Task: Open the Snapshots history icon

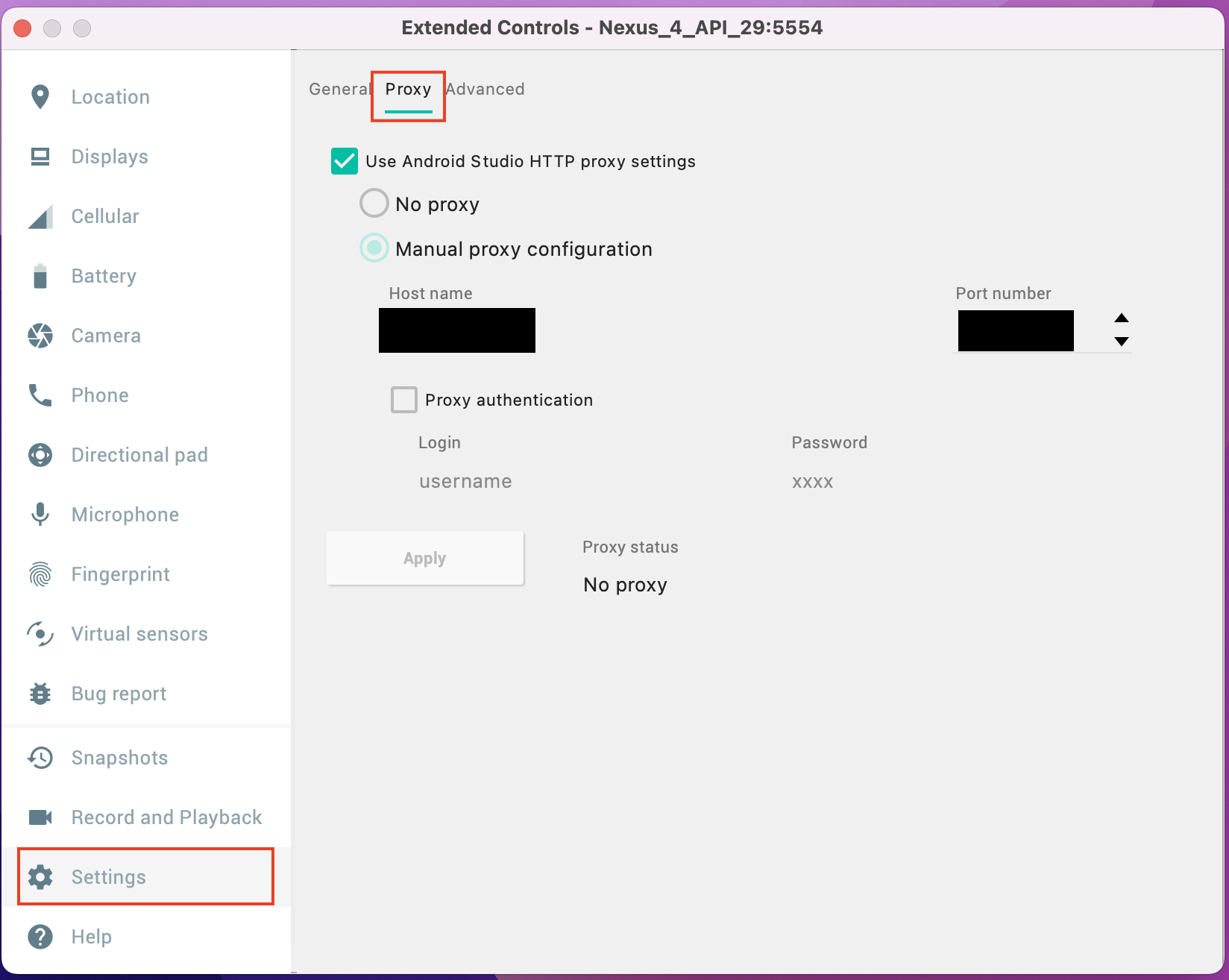Action: (40, 758)
